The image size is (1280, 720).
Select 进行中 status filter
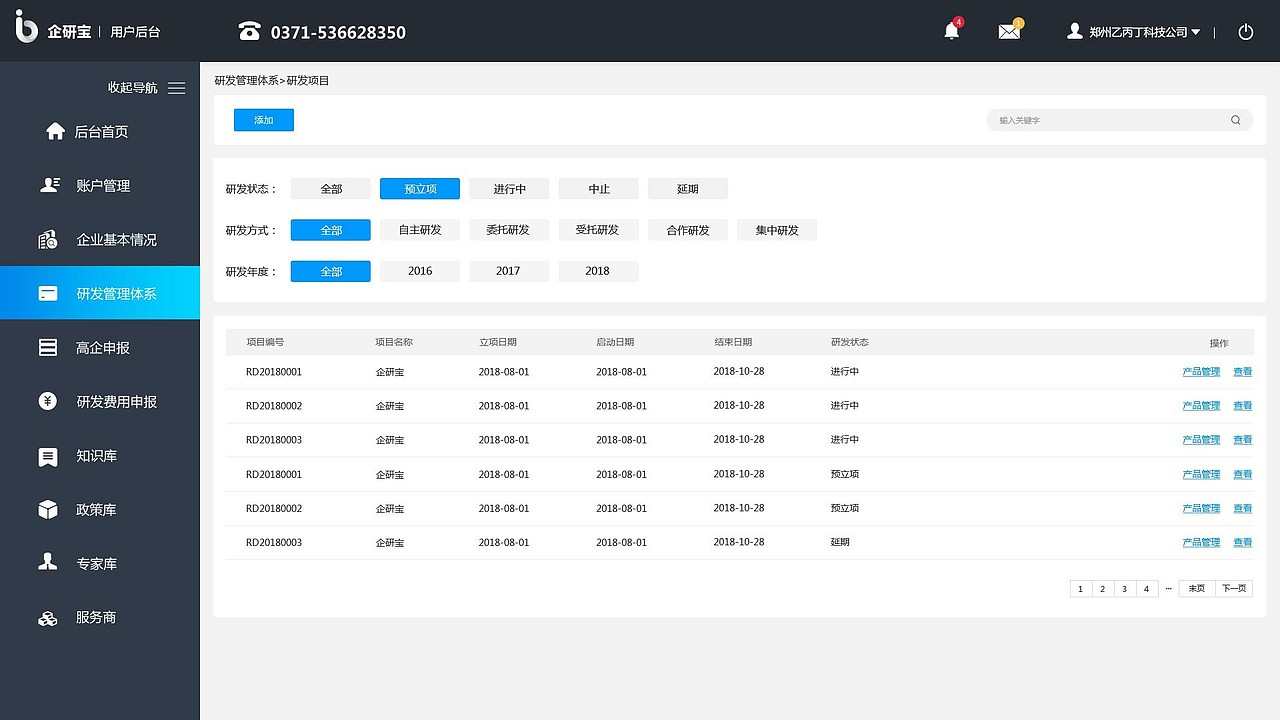click(509, 189)
